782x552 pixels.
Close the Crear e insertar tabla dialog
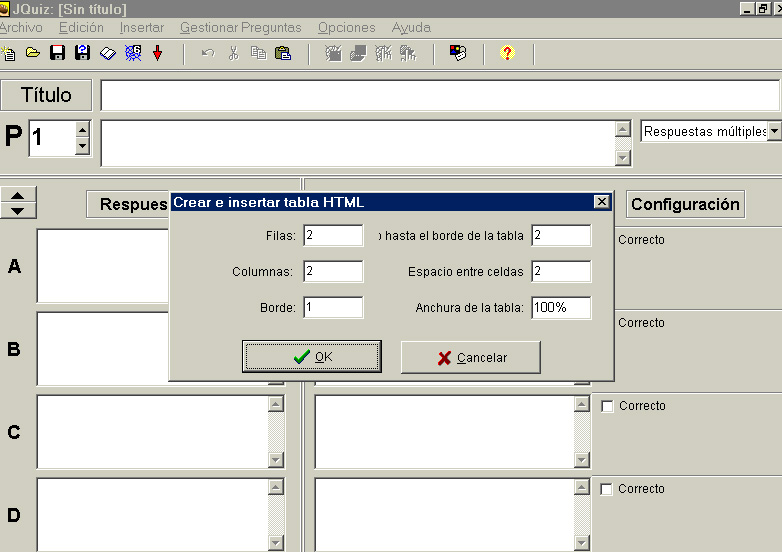click(600, 202)
